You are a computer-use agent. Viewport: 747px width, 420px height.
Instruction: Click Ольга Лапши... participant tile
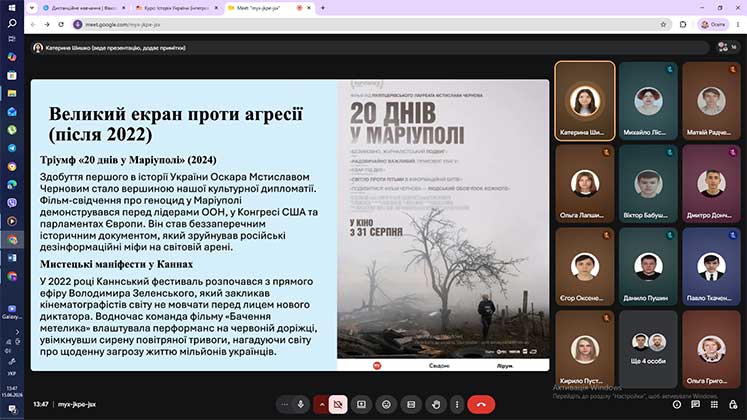(585, 184)
